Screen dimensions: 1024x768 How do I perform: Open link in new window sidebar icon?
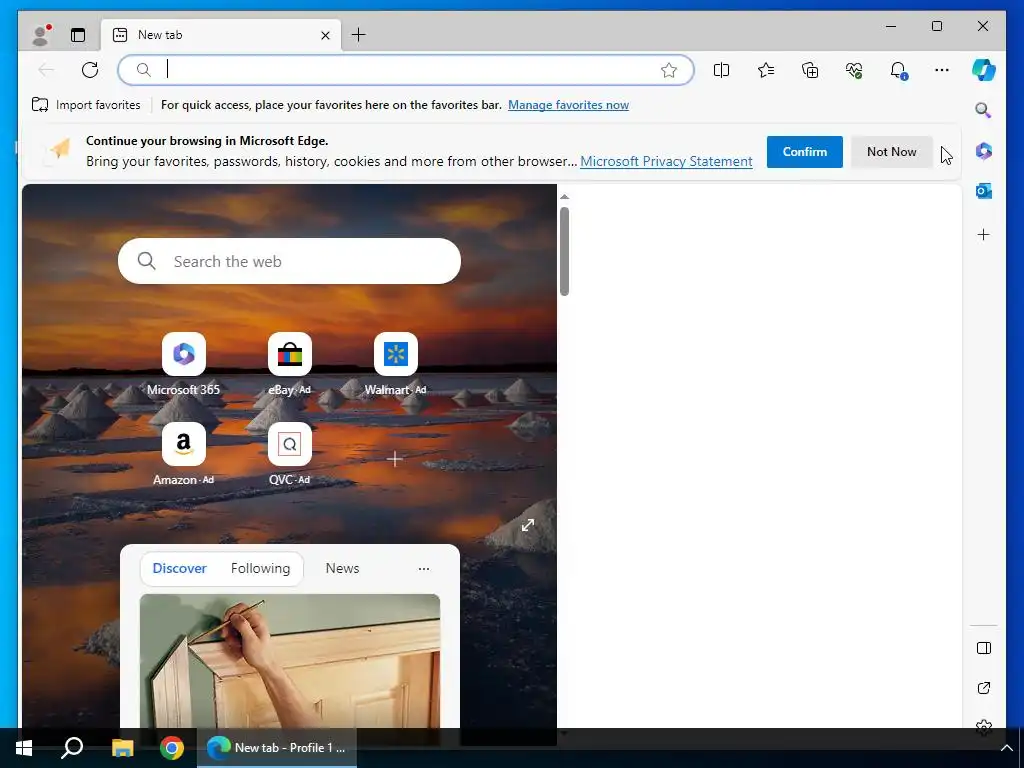pos(984,688)
